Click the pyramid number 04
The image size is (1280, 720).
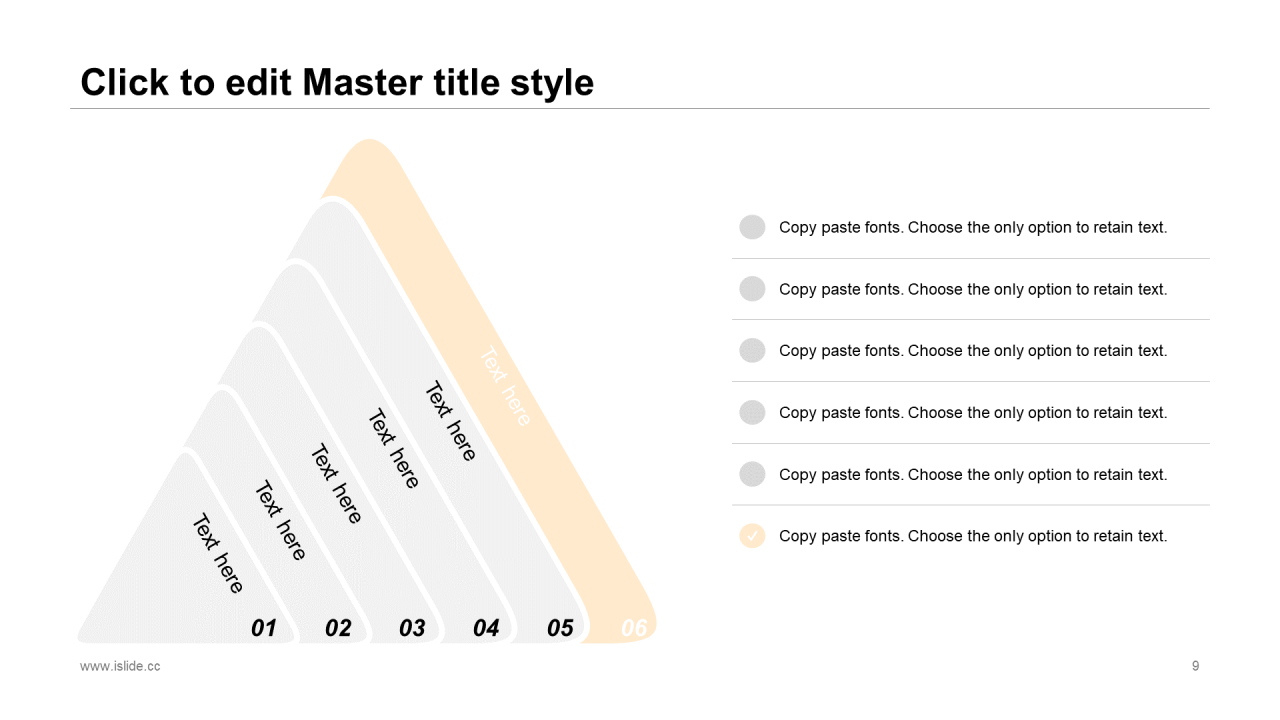click(x=486, y=628)
